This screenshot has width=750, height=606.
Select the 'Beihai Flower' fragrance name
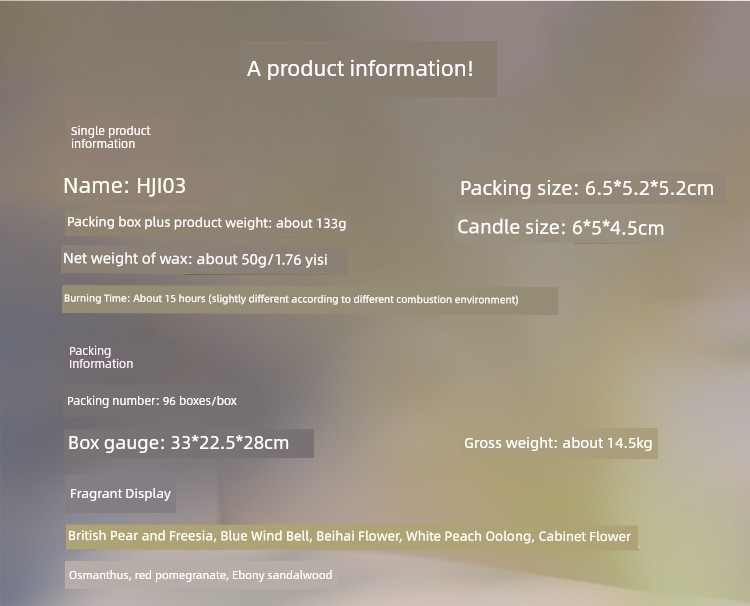point(358,536)
